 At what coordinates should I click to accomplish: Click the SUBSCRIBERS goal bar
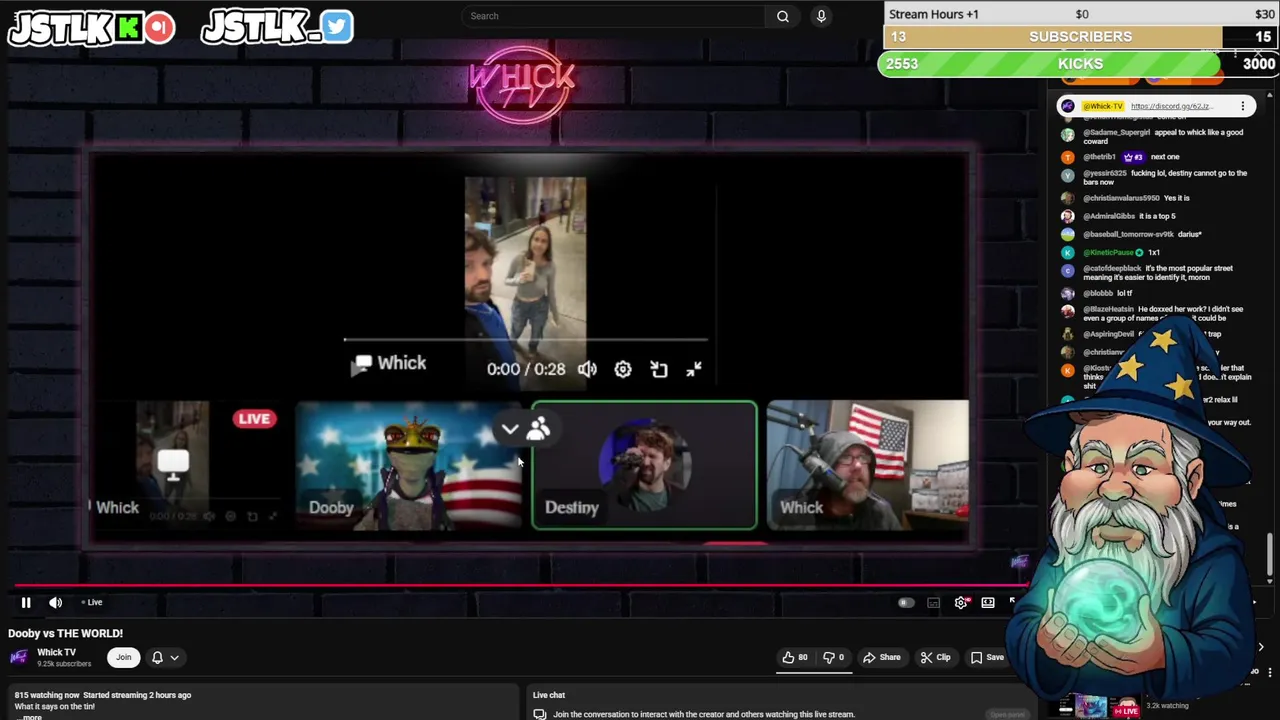1080,37
